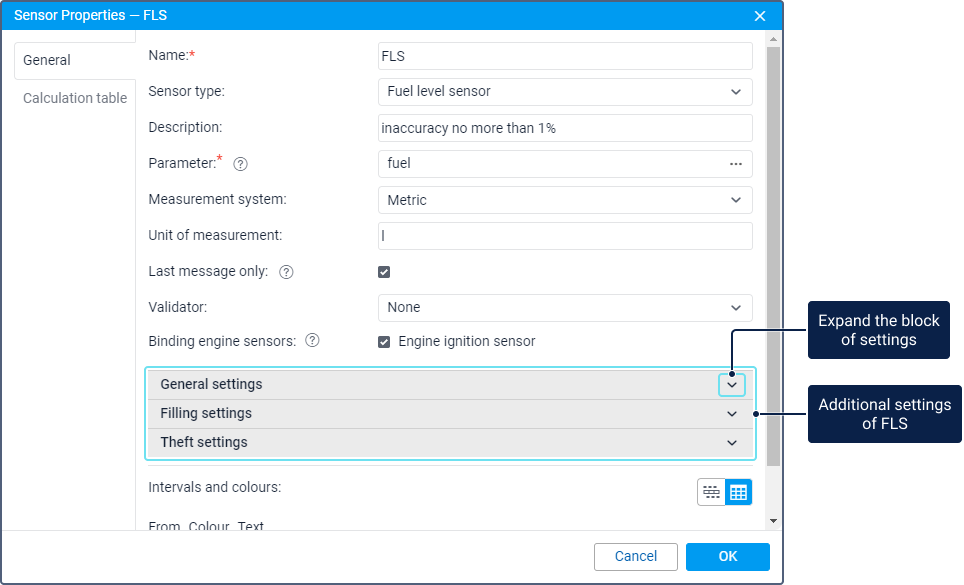The image size is (964, 585).
Task: Untick the Last message only checkbox
Action: click(x=384, y=272)
